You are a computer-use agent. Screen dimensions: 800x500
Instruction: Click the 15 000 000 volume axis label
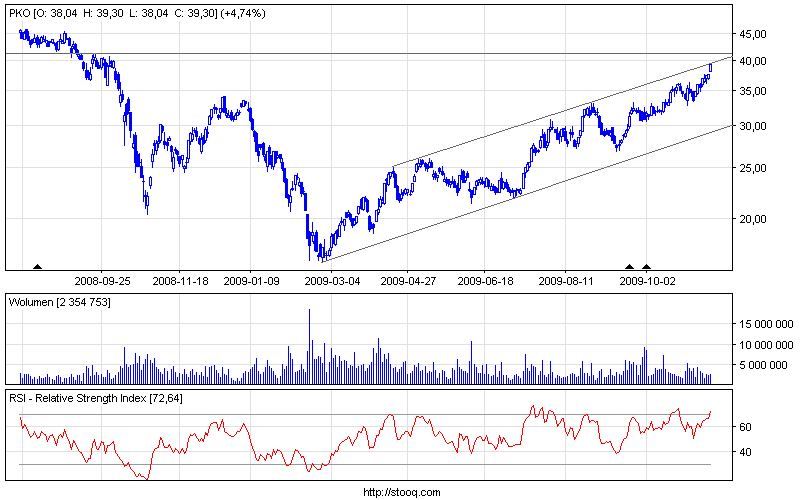766,324
